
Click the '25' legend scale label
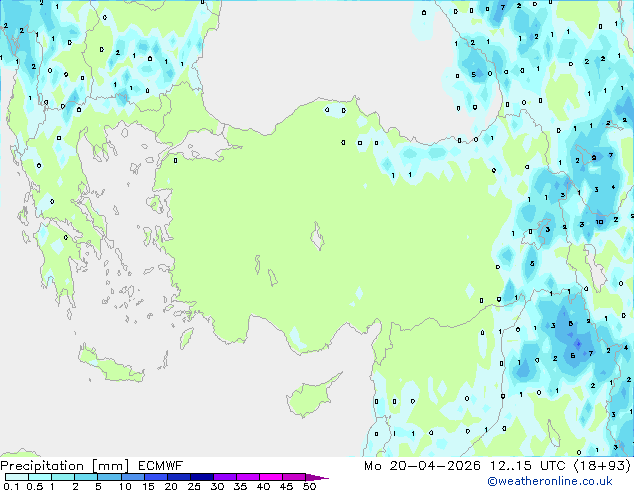[194, 486]
